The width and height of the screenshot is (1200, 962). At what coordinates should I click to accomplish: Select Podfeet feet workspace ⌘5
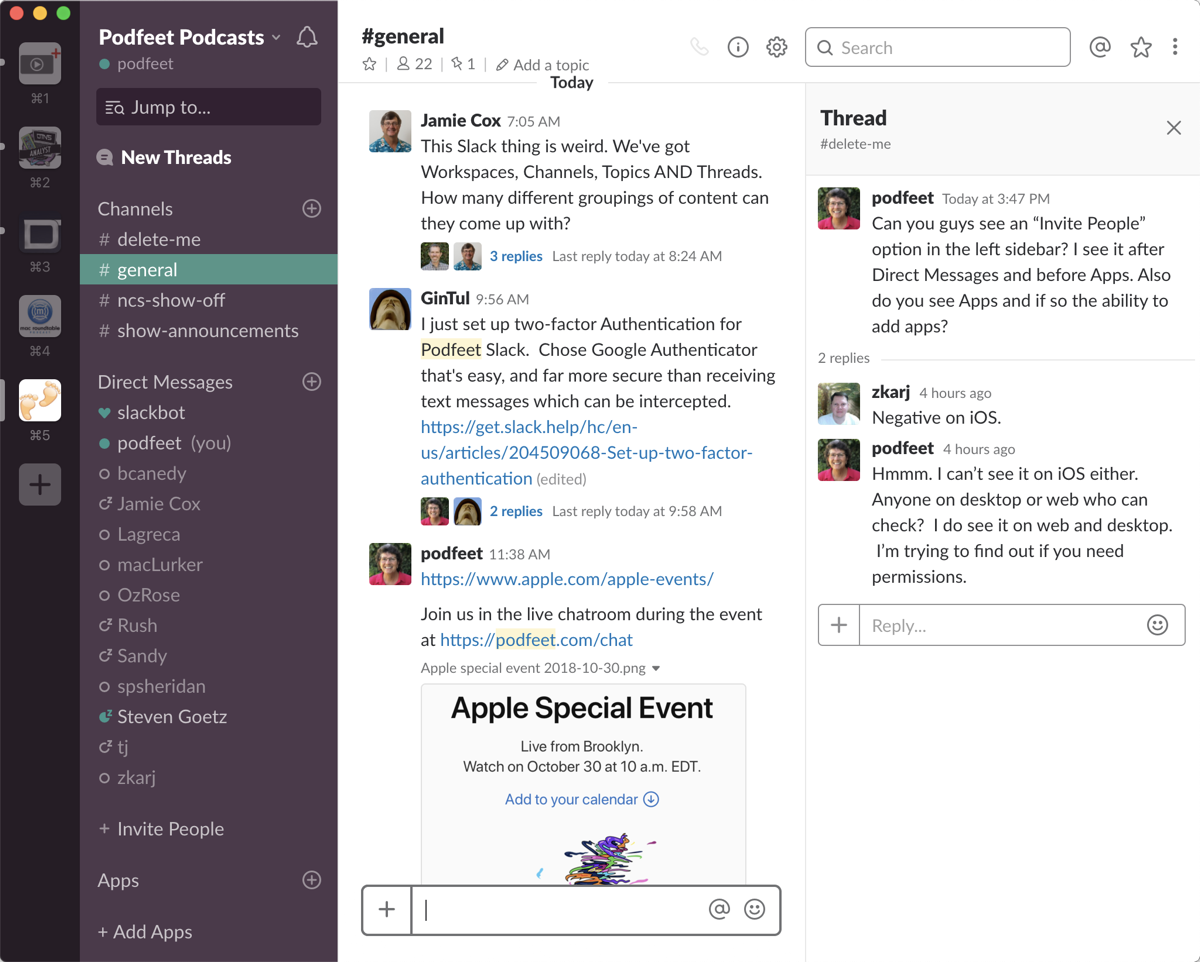coord(40,401)
